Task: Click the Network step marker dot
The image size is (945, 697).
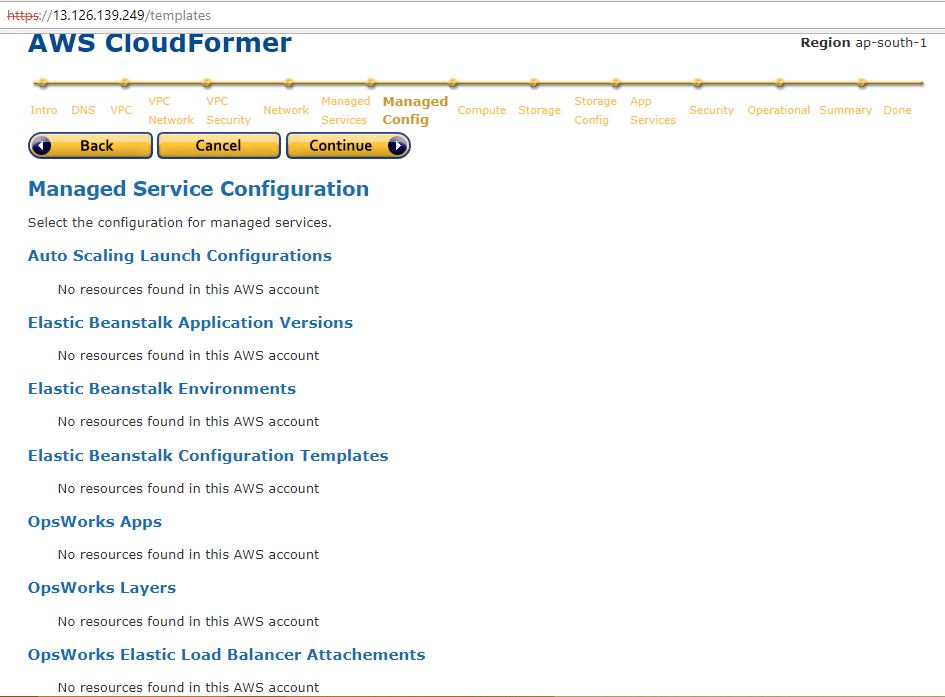Action: (289, 83)
